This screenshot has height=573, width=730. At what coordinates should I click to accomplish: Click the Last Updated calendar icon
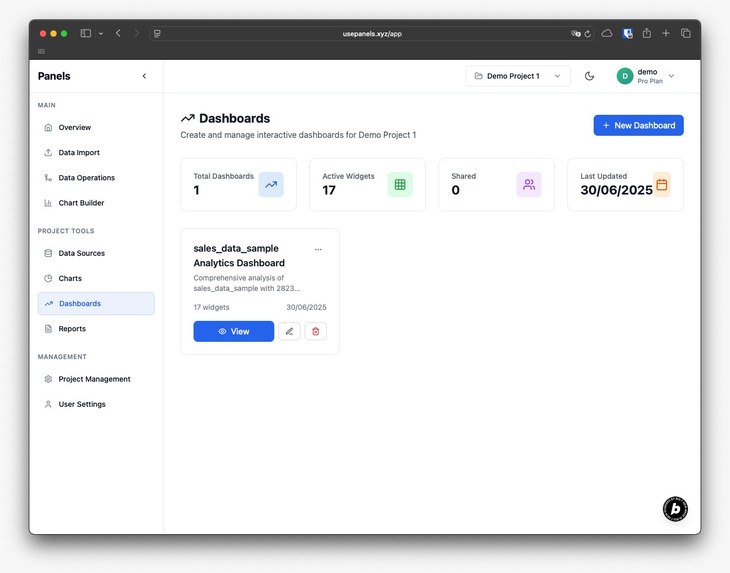662,184
